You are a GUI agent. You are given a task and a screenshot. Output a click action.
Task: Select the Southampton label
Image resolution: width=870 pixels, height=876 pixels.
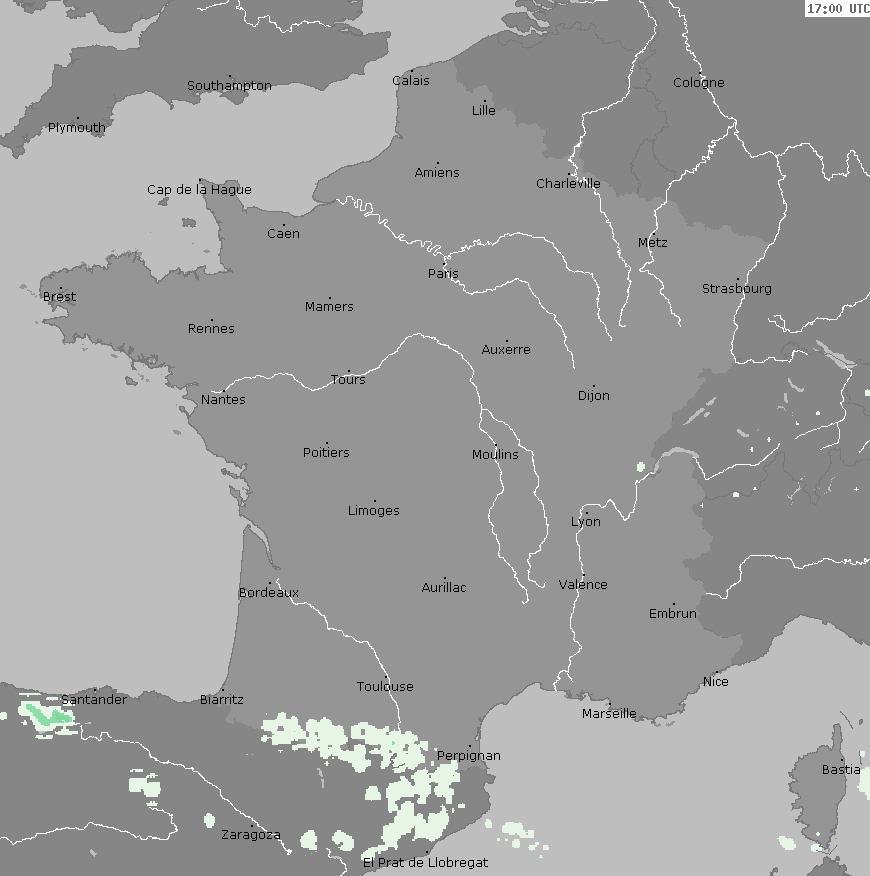tap(229, 86)
